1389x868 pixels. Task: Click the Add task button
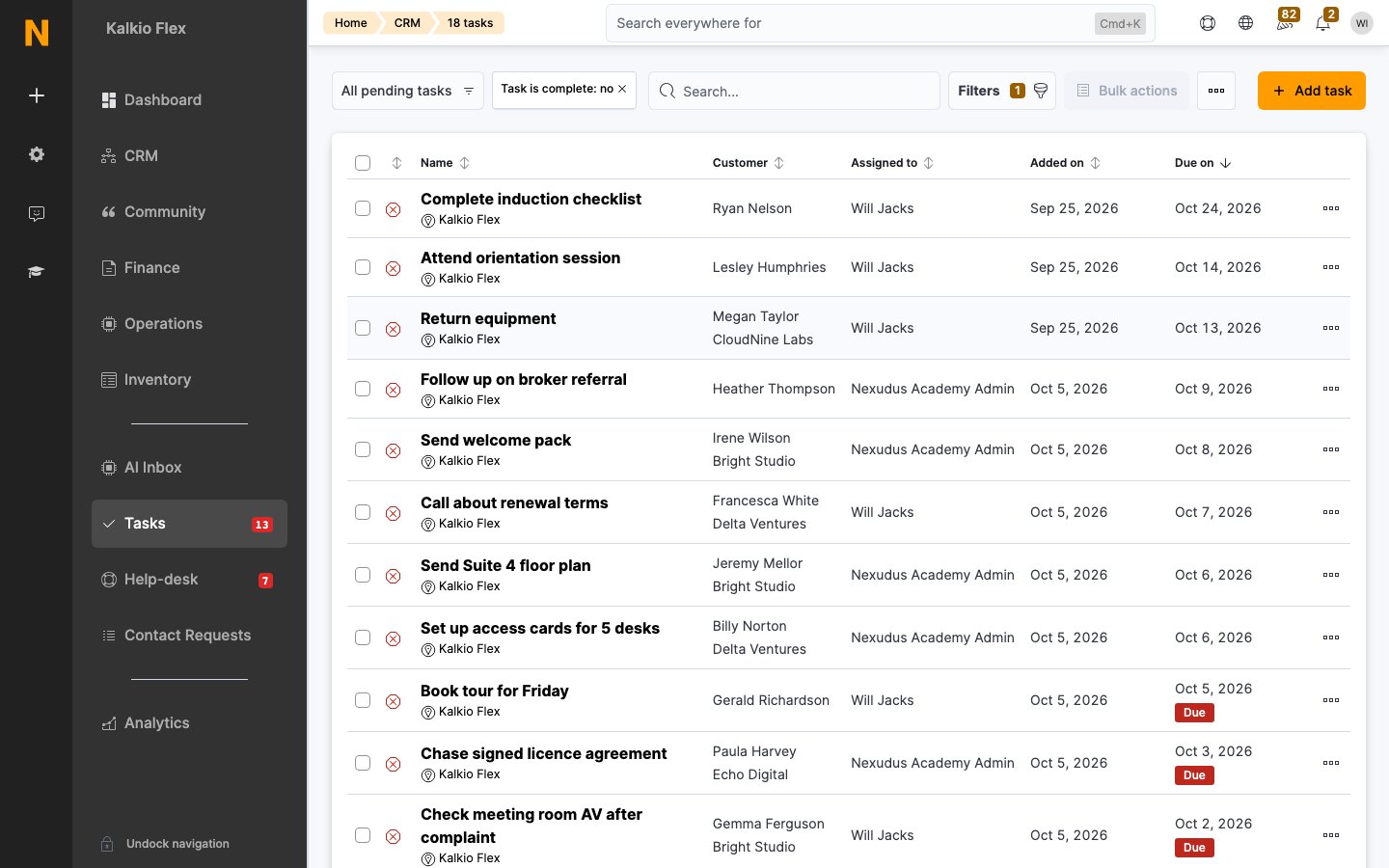click(1312, 91)
